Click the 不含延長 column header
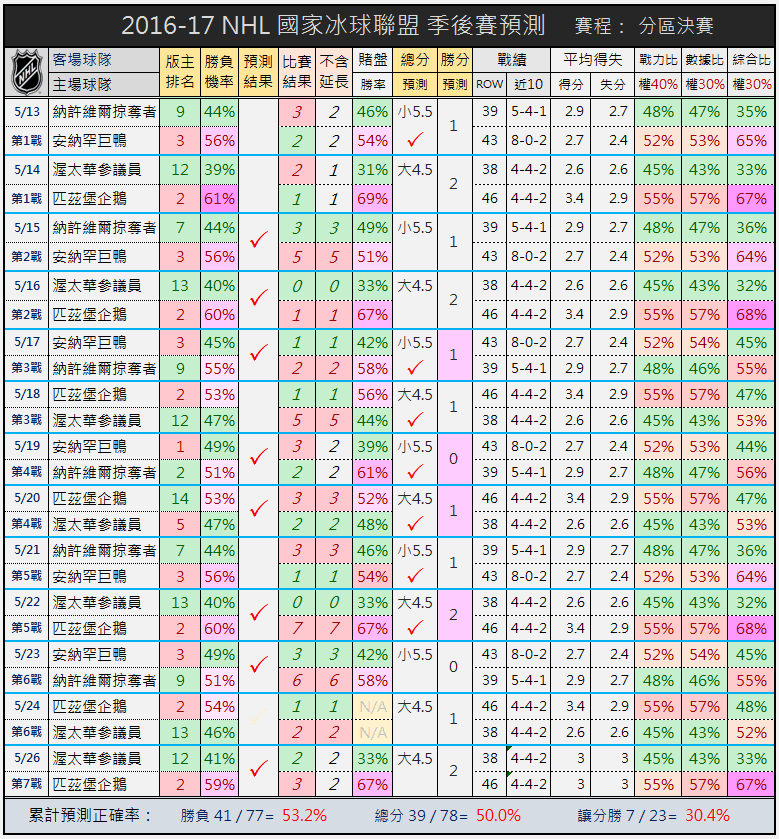779x839 pixels. click(x=334, y=72)
